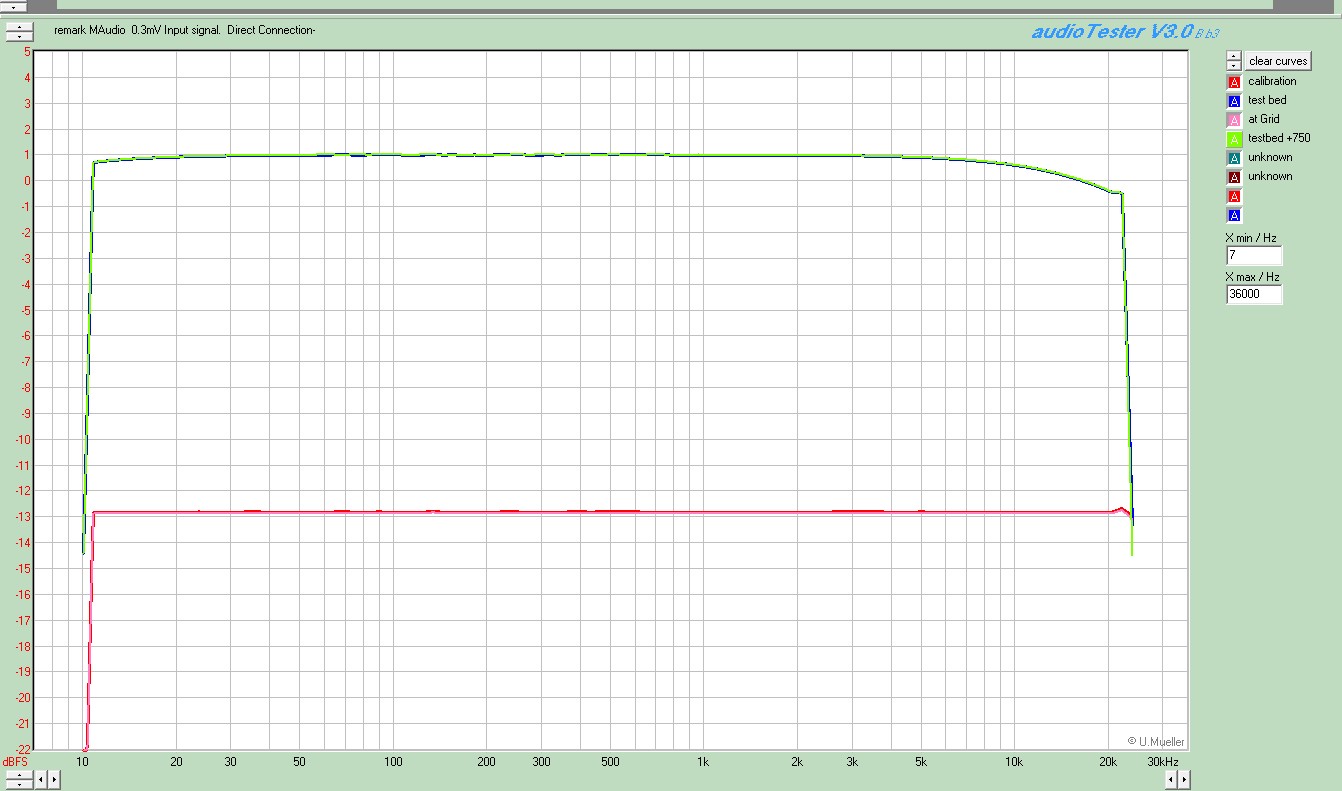Image resolution: width=1342 pixels, height=791 pixels.
Task: Click the testbed +750 curve label
Action: 1279,138
